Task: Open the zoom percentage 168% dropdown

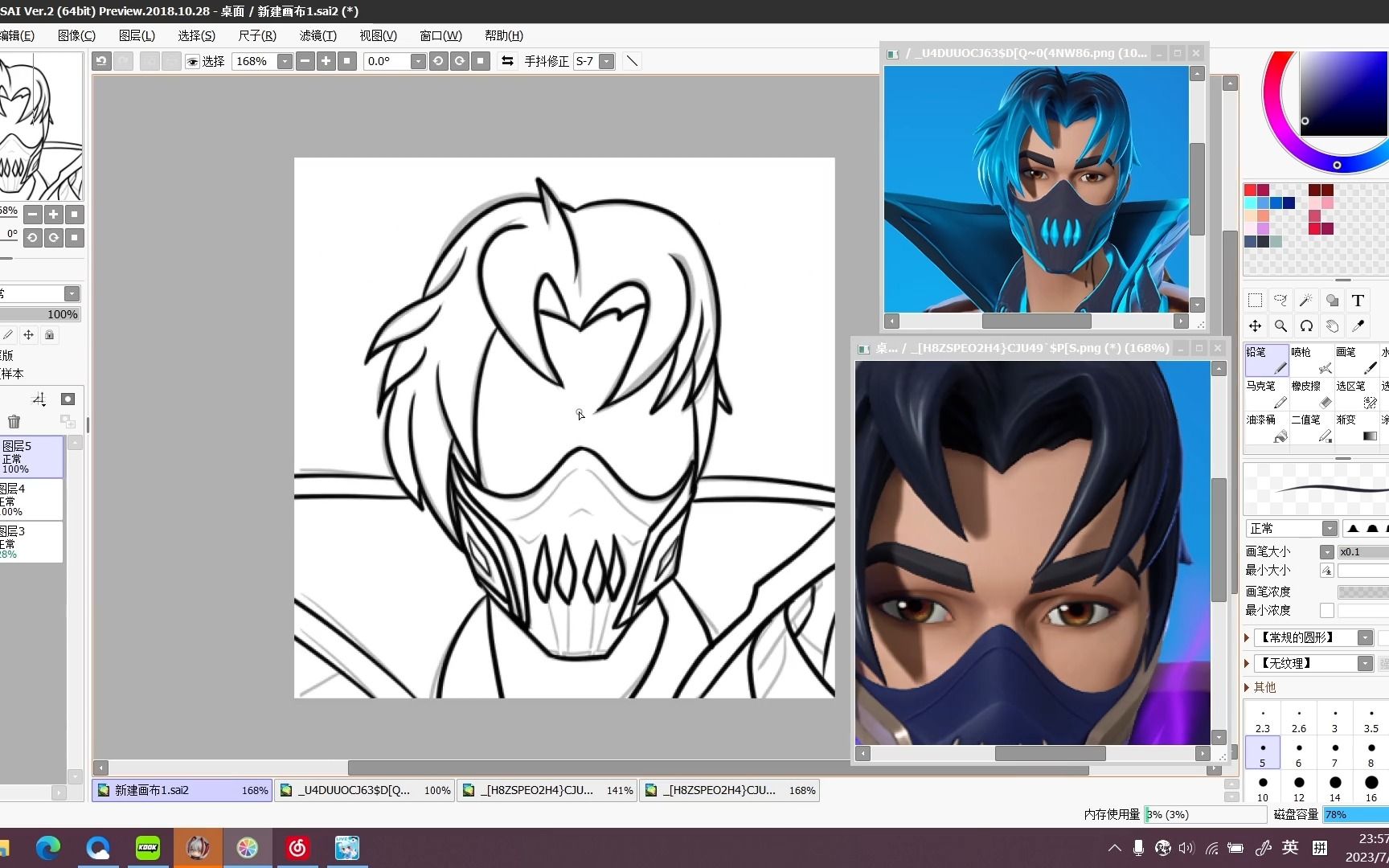Action: [284, 62]
